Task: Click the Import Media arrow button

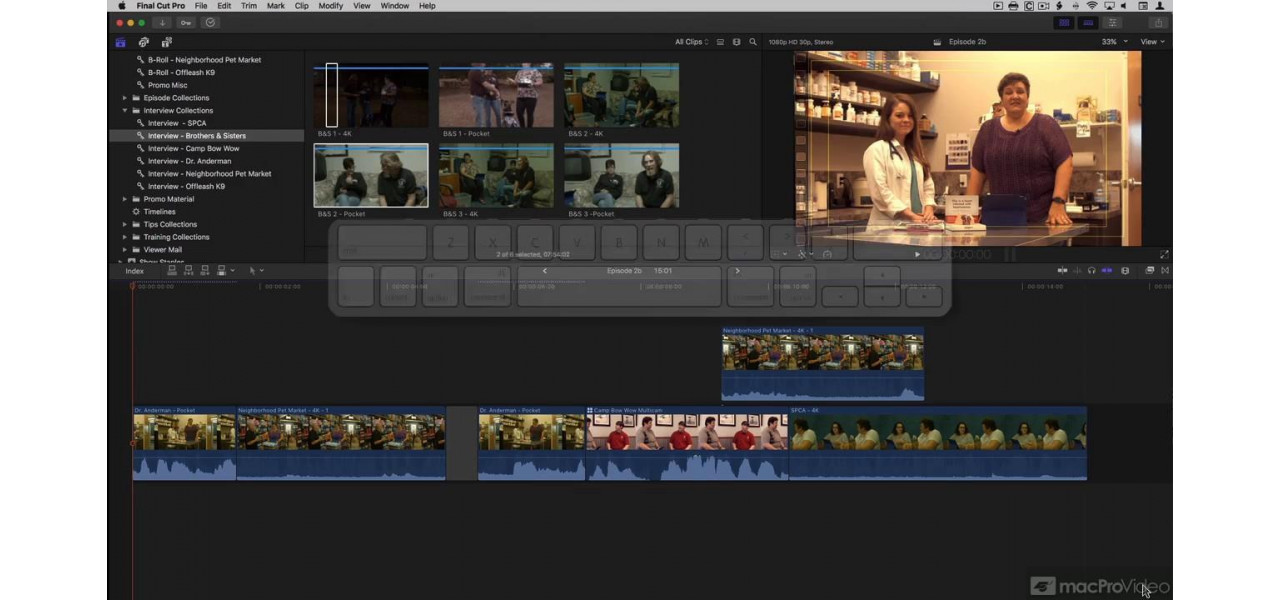Action: point(162,23)
